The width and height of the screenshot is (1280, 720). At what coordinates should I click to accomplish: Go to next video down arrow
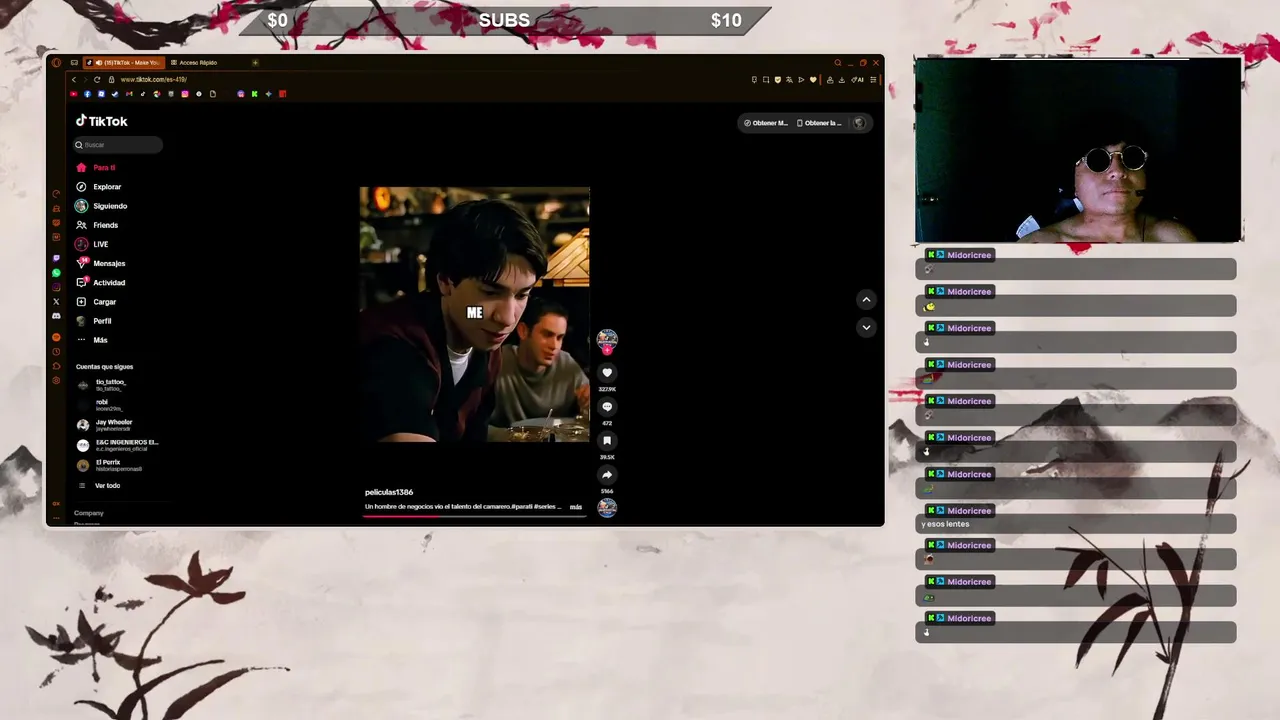pos(866,327)
